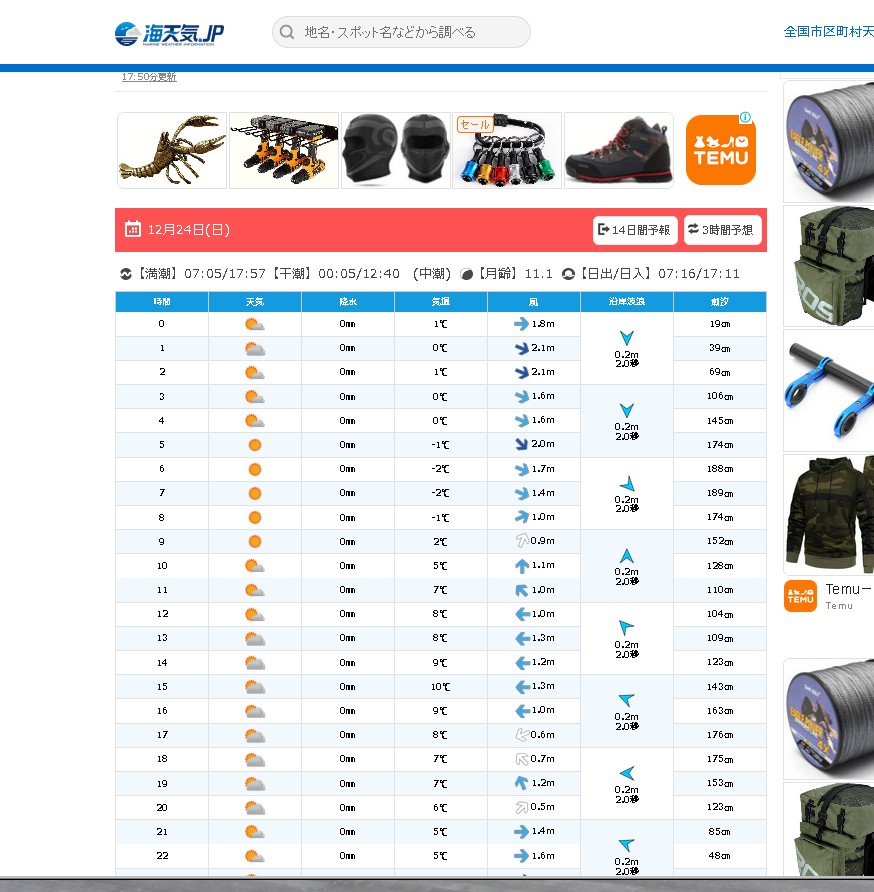This screenshot has width=874, height=892.
Task: Click the wave direction arrow for hours 9–11
Action: tap(627, 556)
